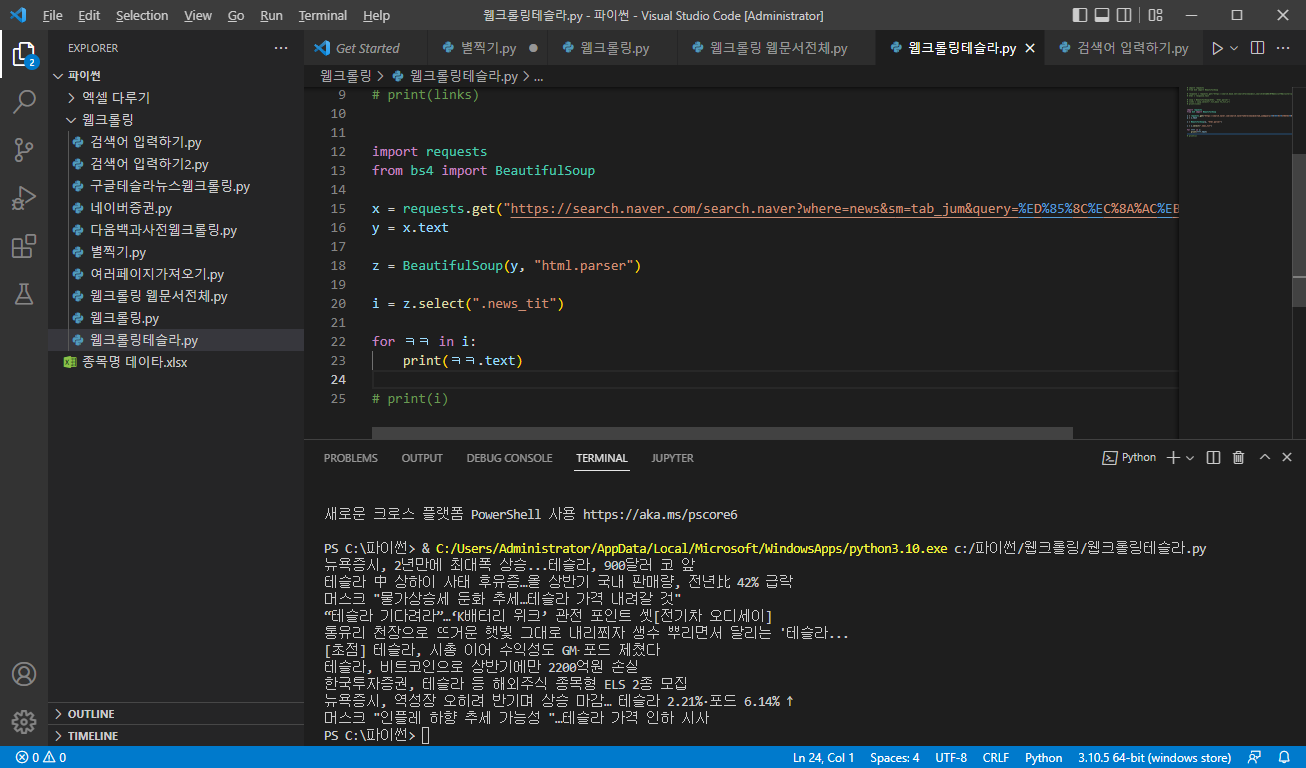Switch to 별찍기.py editor tab
The width and height of the screenshot is (1306, 768).
[489, 48]
